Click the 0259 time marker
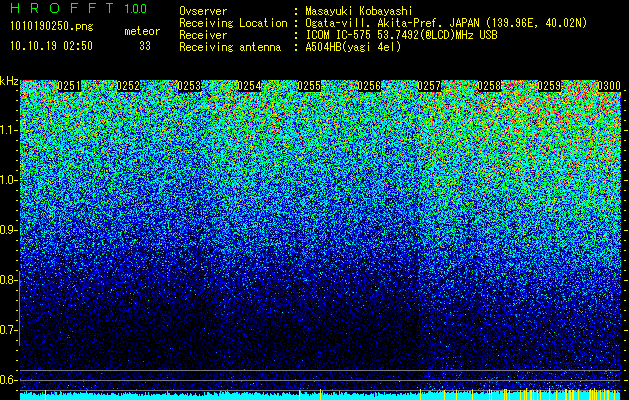 [549, 86]
